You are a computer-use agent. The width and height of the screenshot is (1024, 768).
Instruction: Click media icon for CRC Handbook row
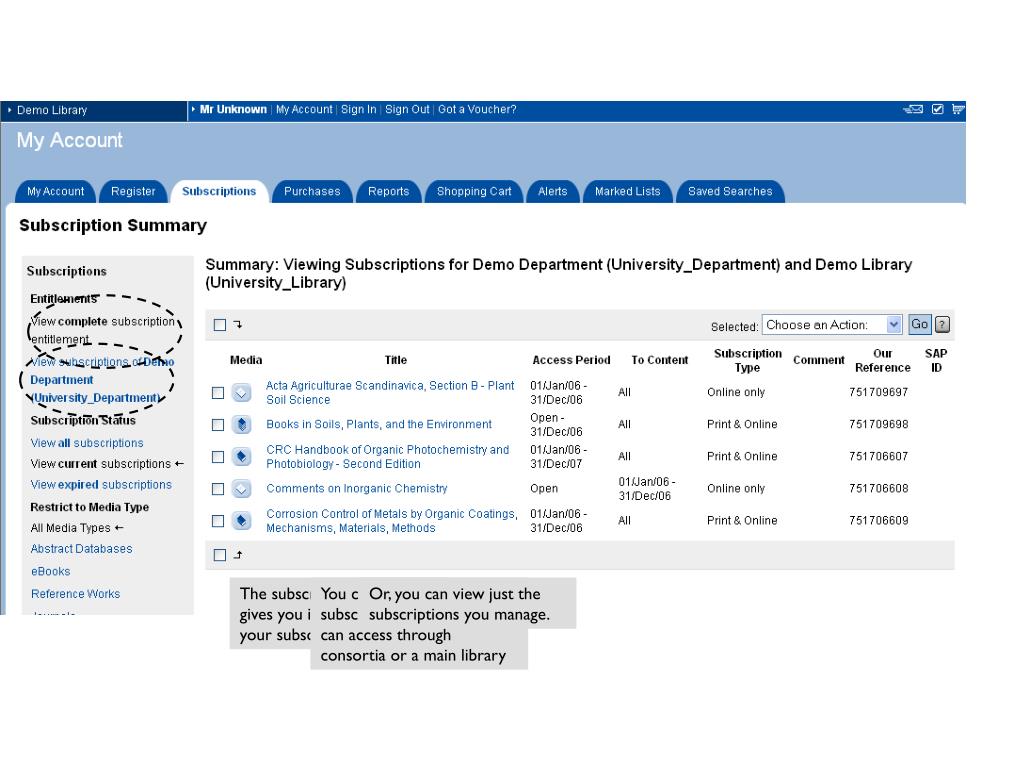pos(242,456)
